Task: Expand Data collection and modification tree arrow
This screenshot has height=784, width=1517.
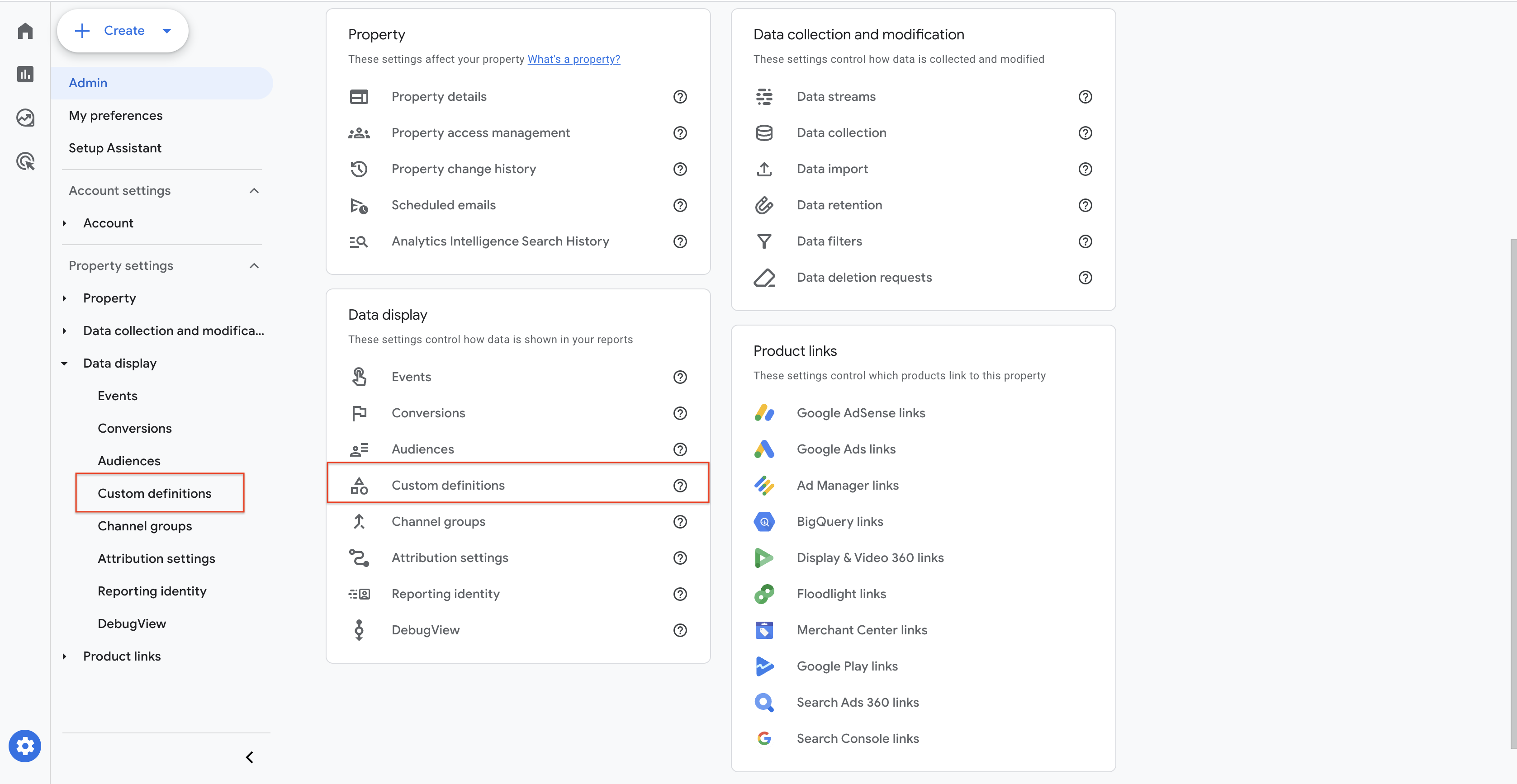Action: click(64, 331)
